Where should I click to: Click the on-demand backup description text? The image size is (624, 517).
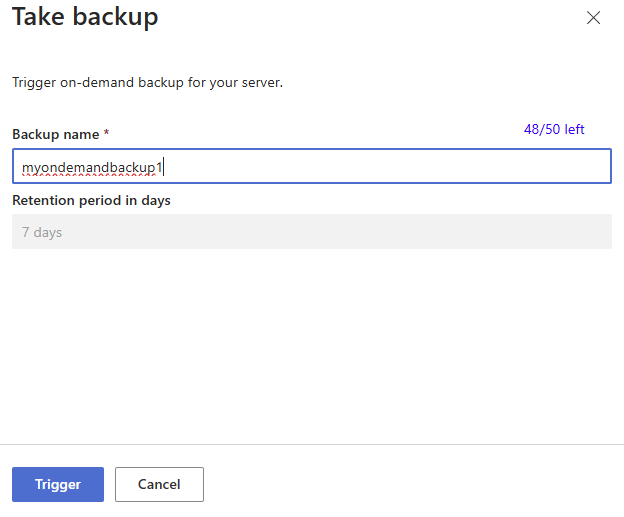[147, 83]
